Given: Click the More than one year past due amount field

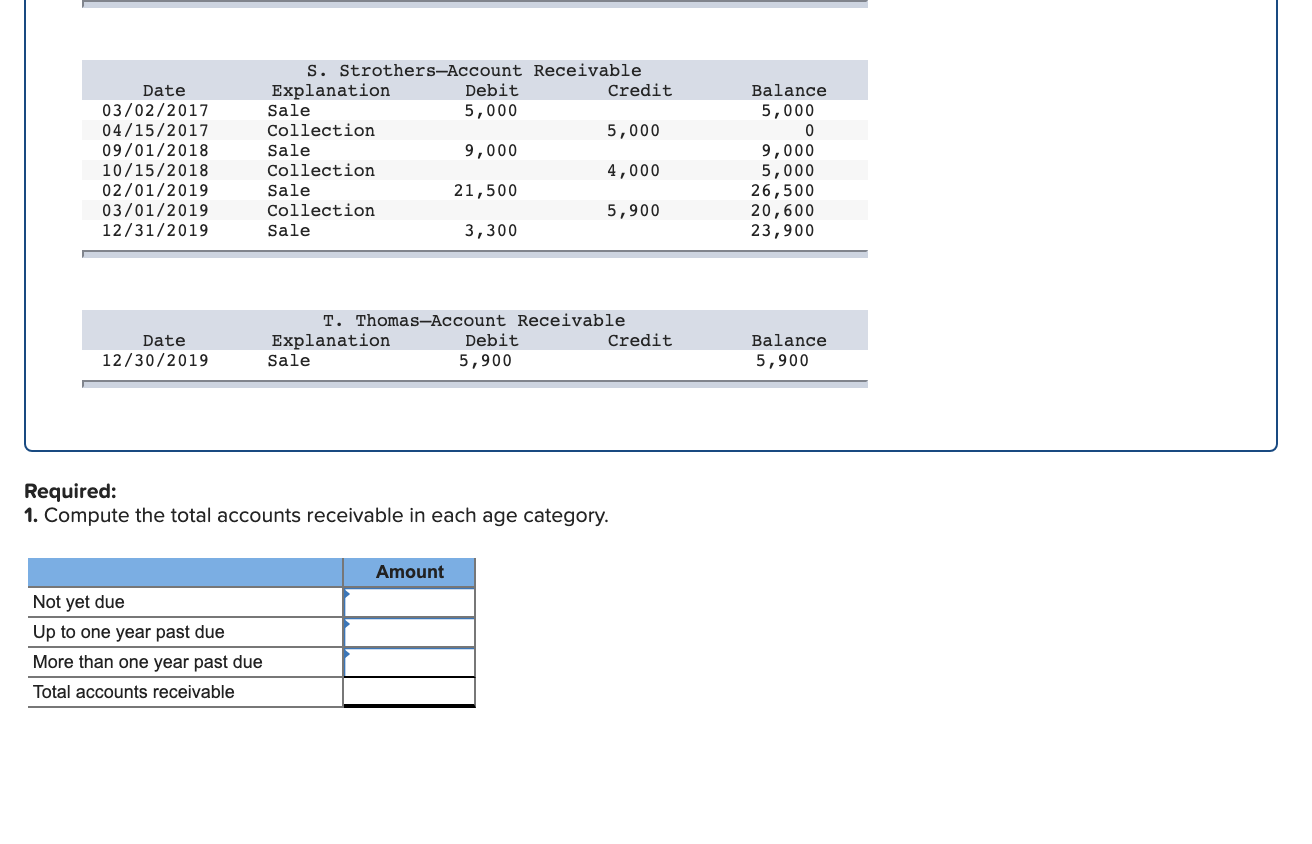Looking at the screenshot, I should (x=409, y=662).
